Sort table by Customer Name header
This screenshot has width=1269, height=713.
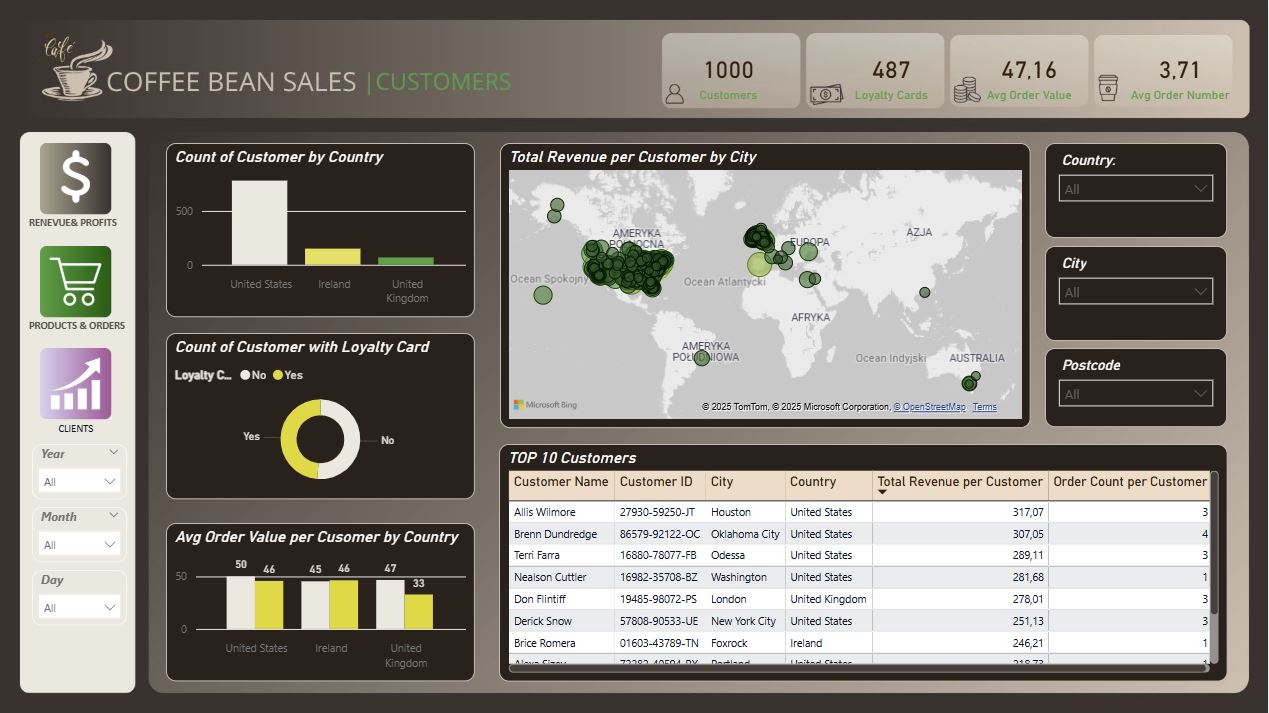coord(561,482)
